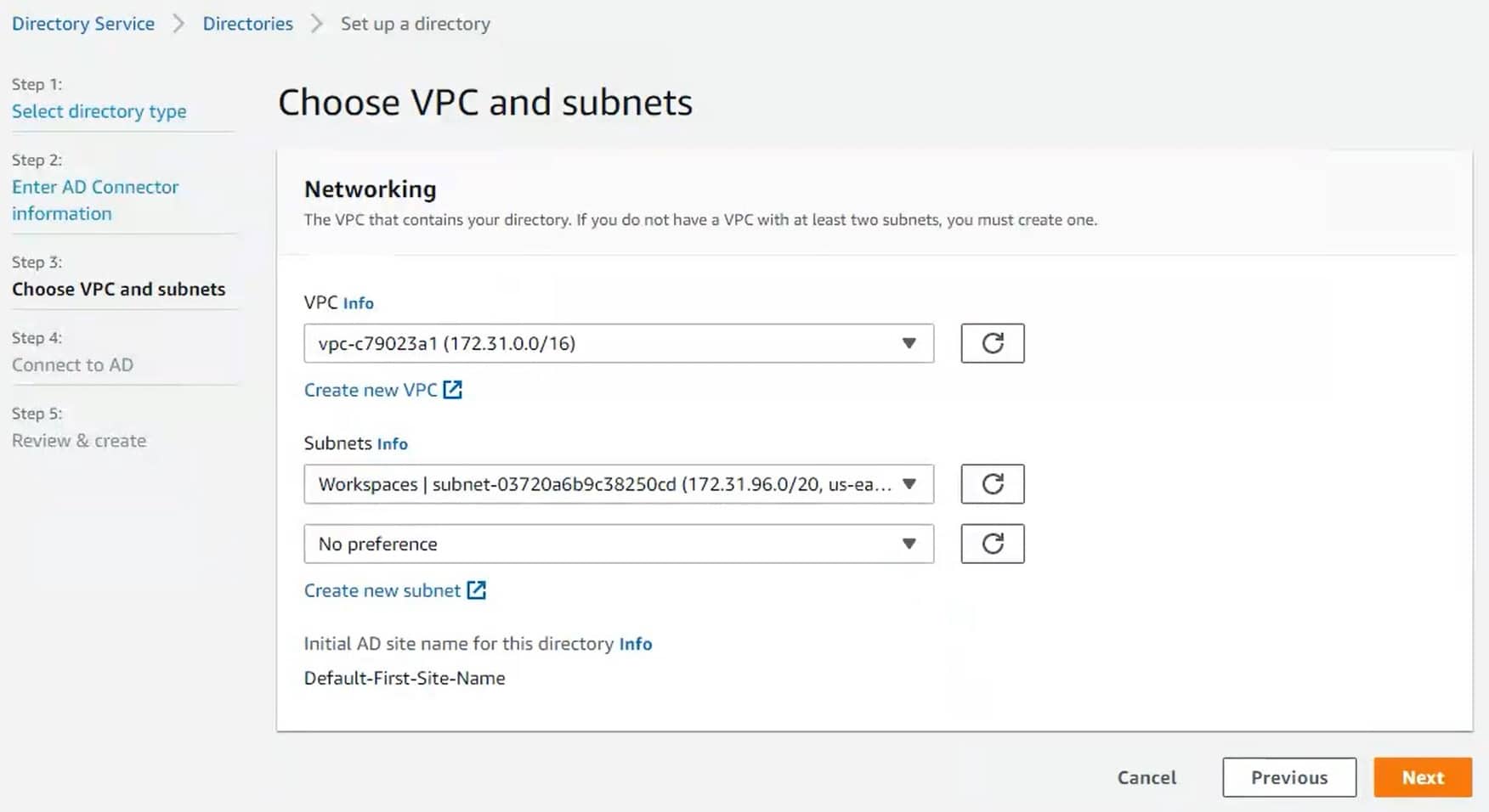This screenshot has width=1489, height=812.
Task: Refresh the No preference subnet list
Action: 992,544
